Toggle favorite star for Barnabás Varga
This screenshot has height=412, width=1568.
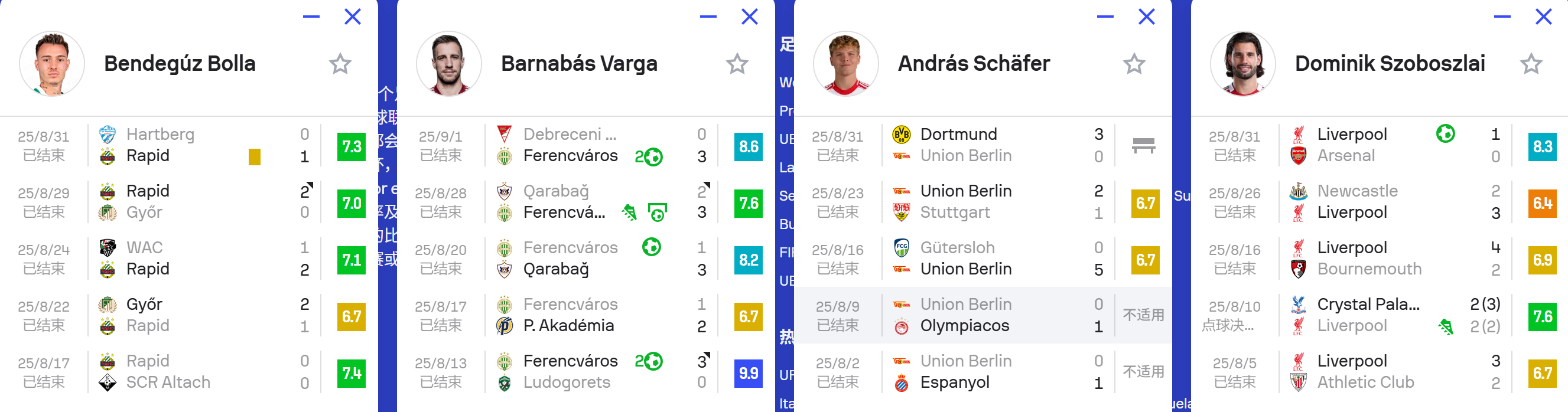tap(737, 64)
